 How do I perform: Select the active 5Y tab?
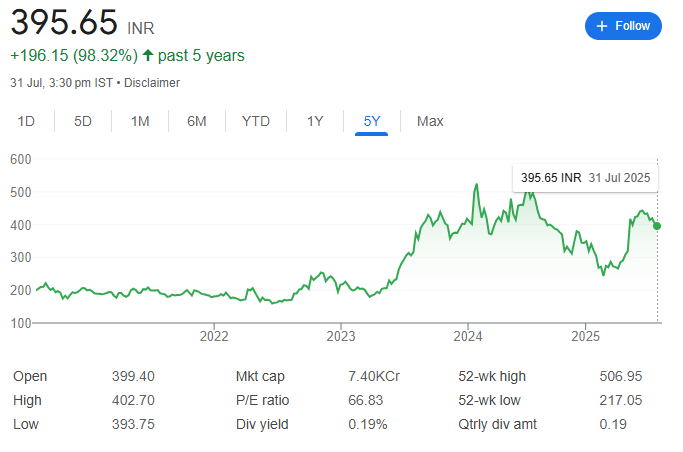(372, 121)
